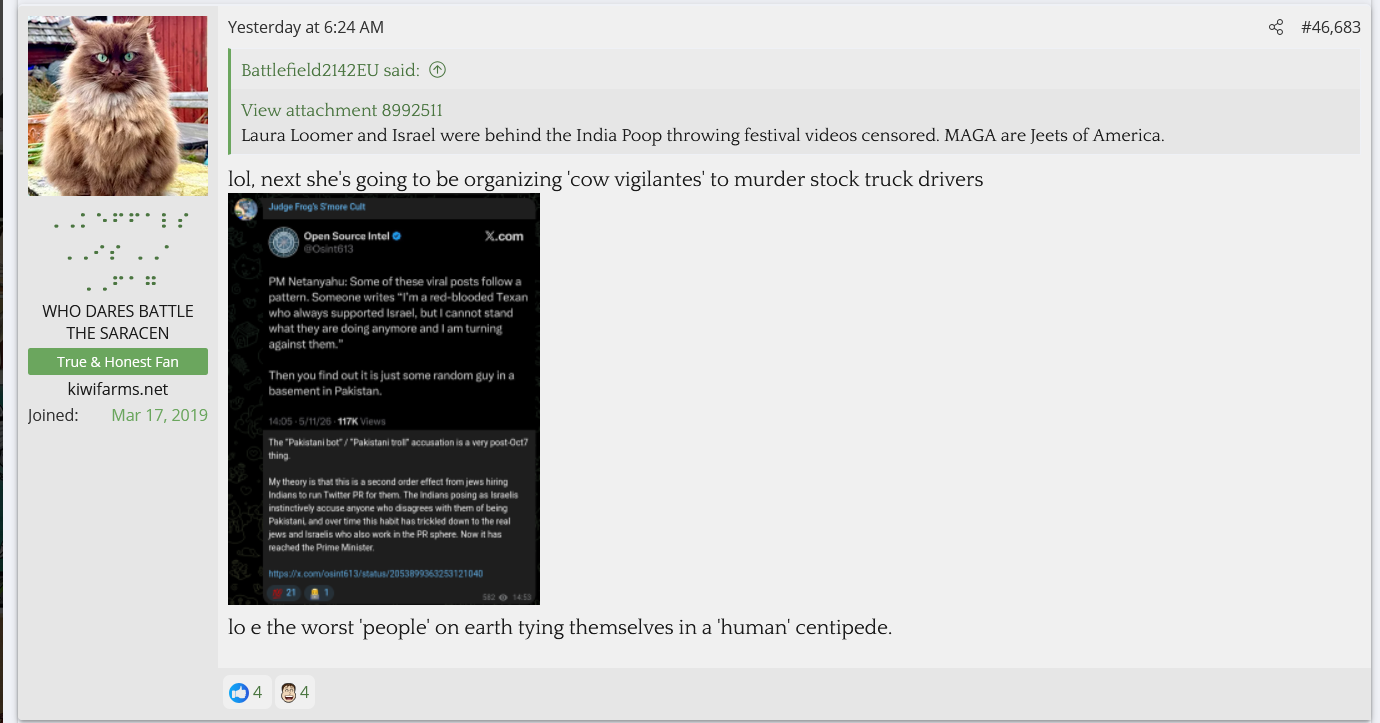Click the cartoon face reaction icon
The image size is (1380, 723).
coord(288,692)
